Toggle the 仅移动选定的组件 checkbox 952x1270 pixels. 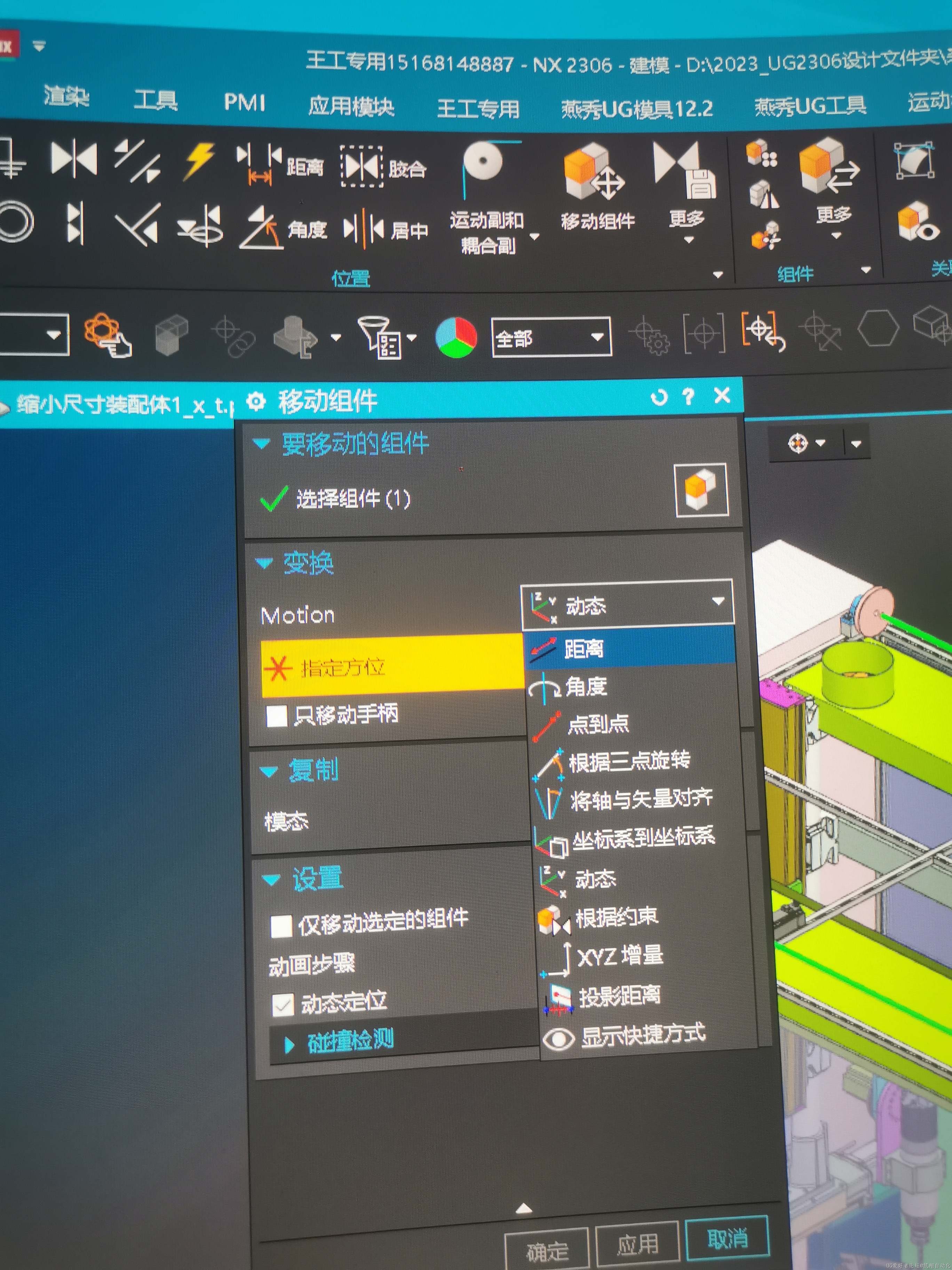(281, 926)
